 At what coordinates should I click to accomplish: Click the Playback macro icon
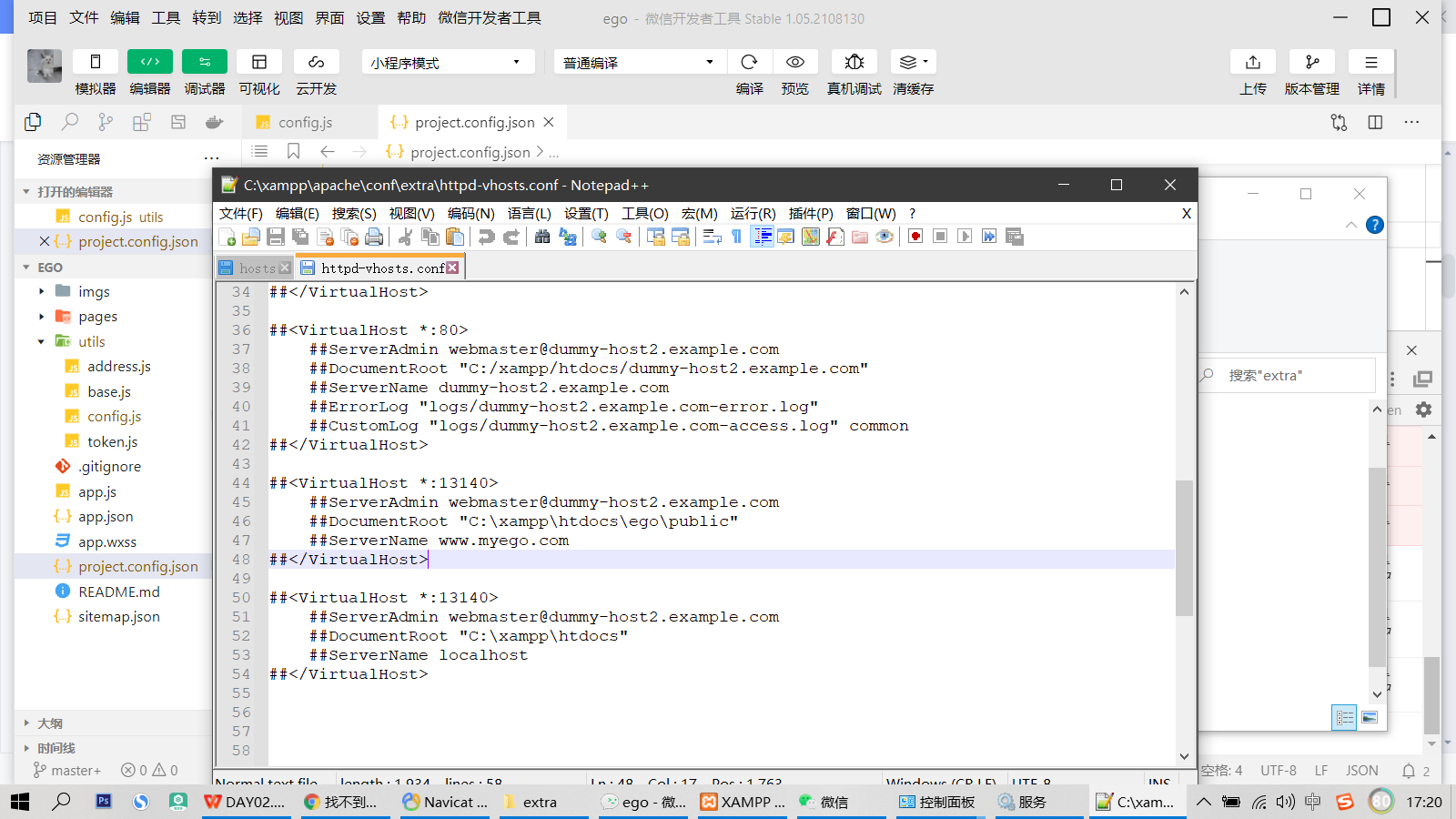coord(965,237)
